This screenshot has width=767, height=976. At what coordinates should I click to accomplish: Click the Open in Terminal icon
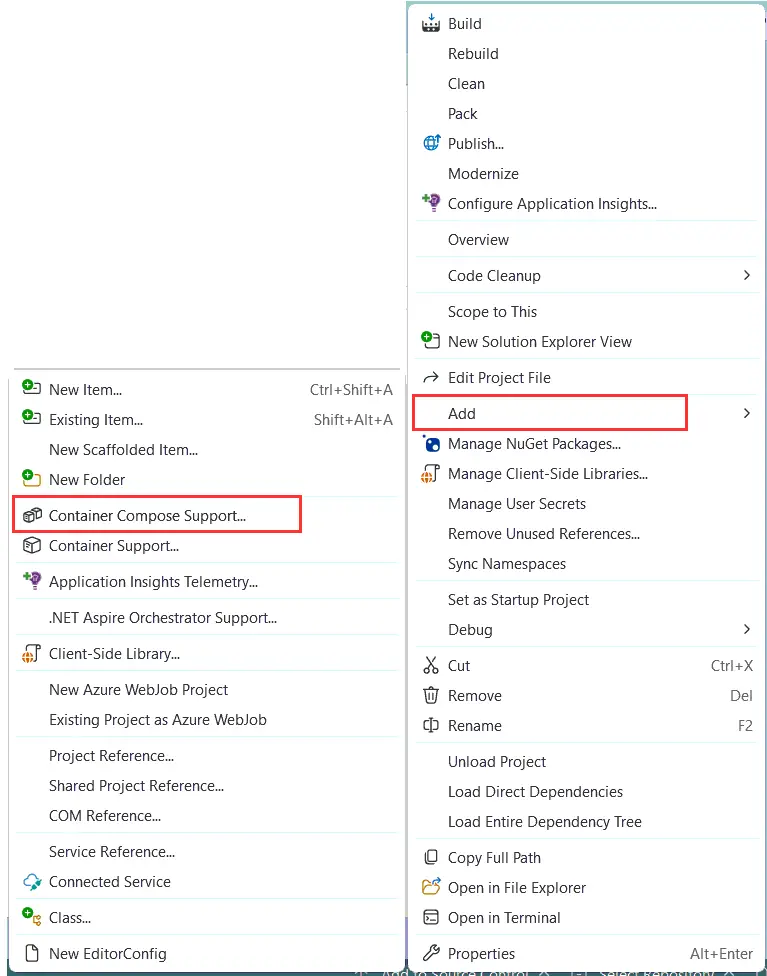click(x=430, y=917)
